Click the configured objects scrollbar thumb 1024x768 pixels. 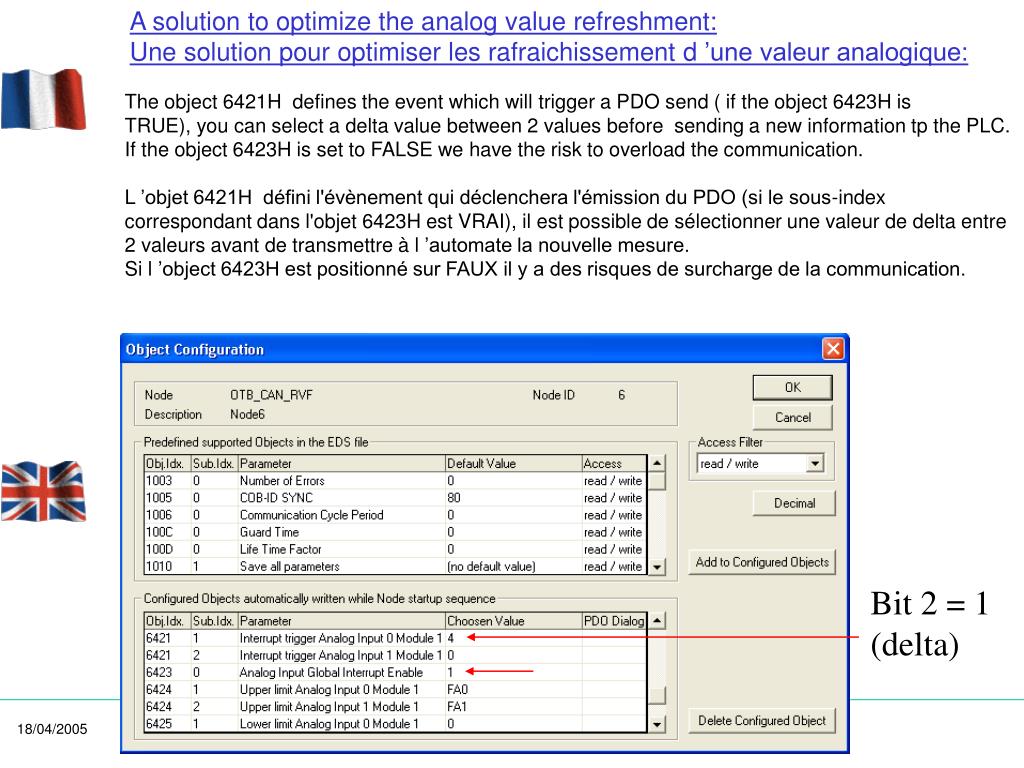click(x=657, y=695)
